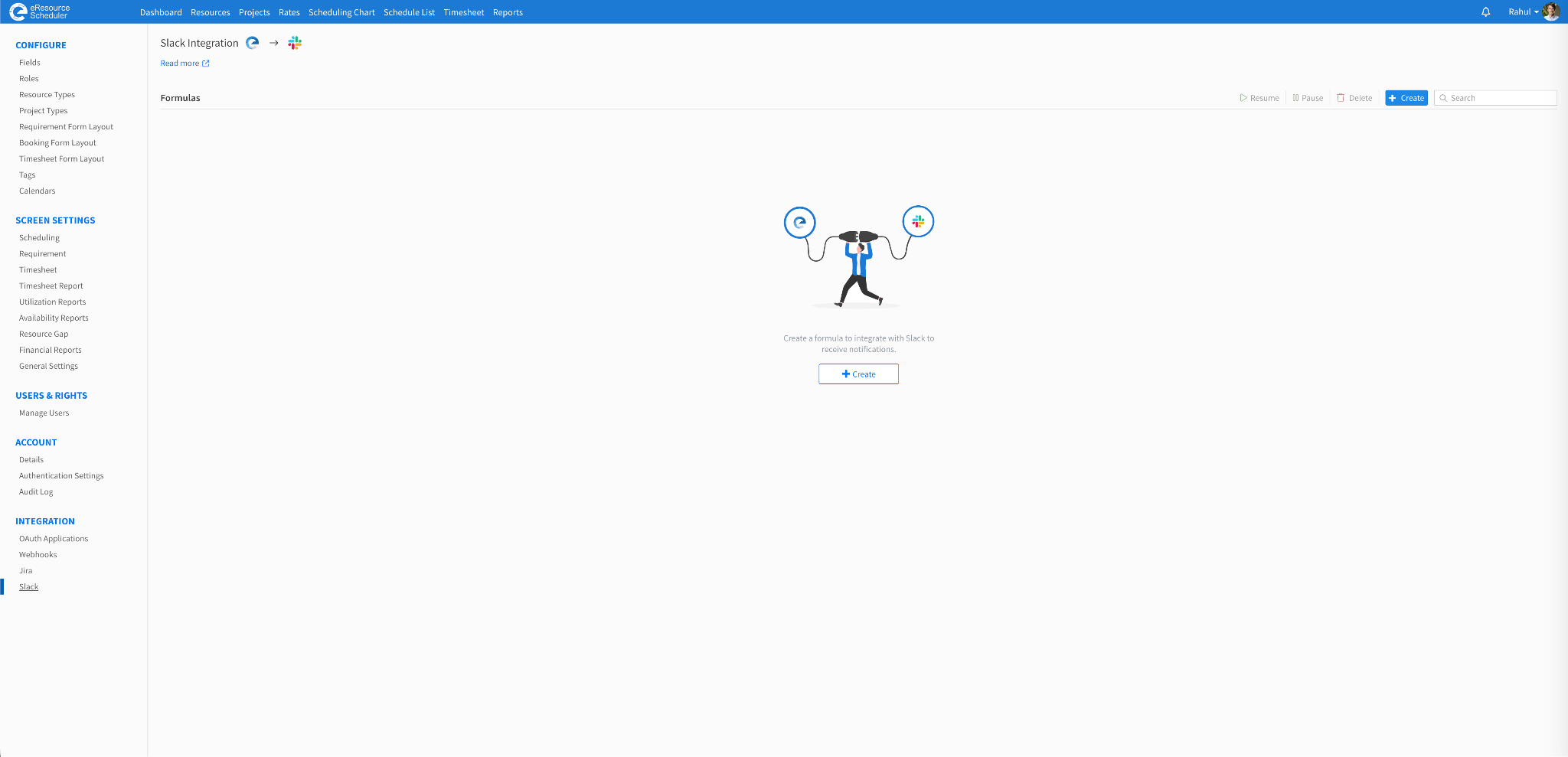Screen dimensions: 1568x757
Task: Open the Audit Log
Action: tap(36, 492)
